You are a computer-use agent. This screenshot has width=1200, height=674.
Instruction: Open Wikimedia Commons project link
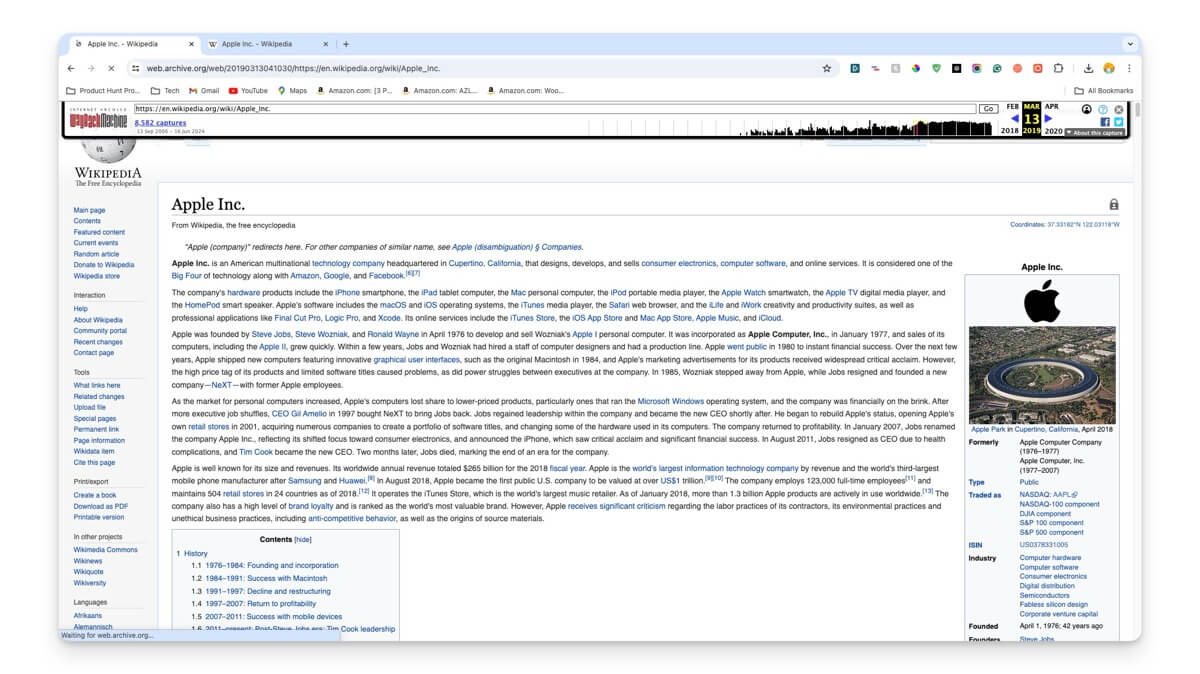105,550
